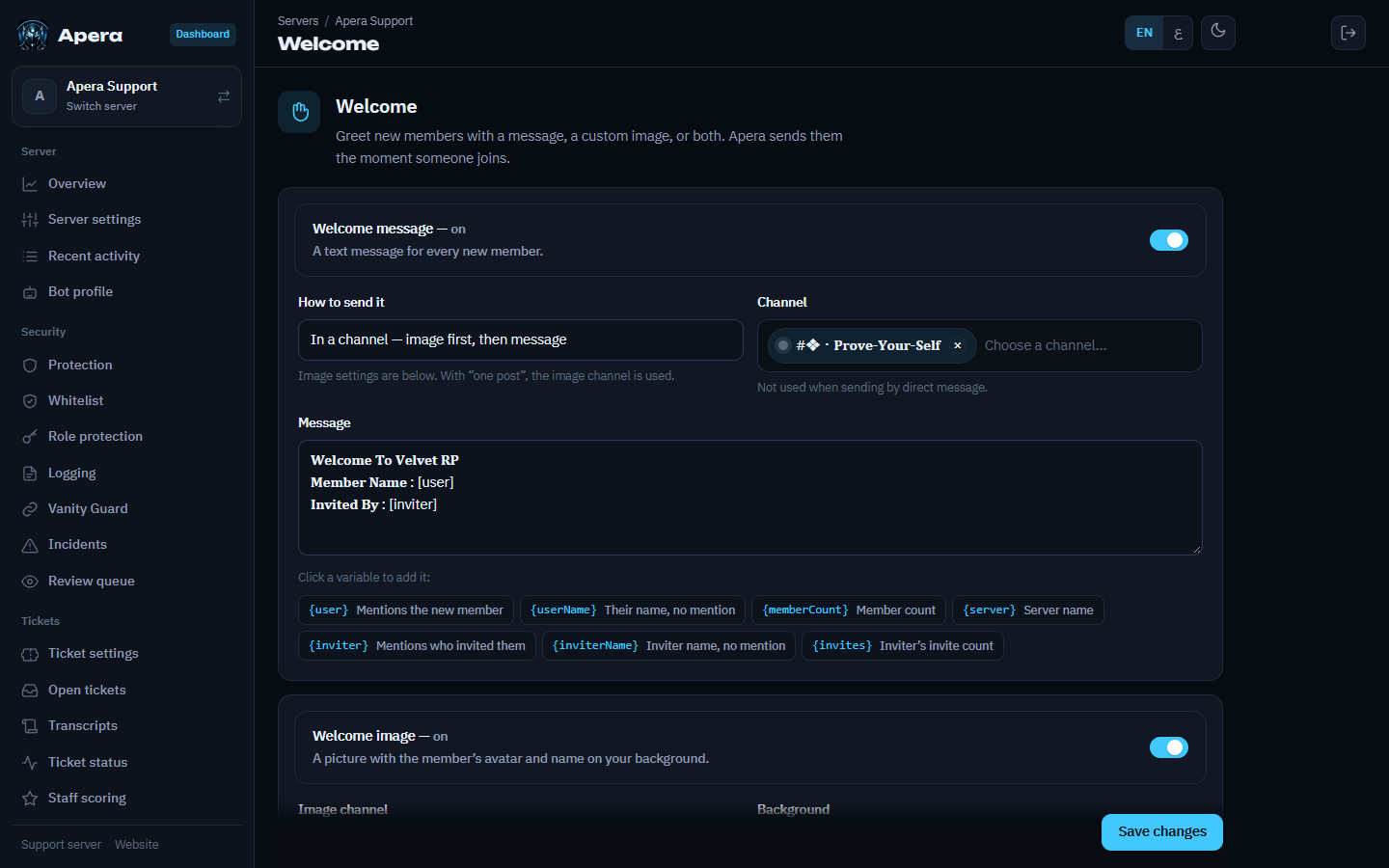The height and width of the screenshot is (868, 1389).
Task: Click the Save changes button
Action: click(x=1162, y=832)
